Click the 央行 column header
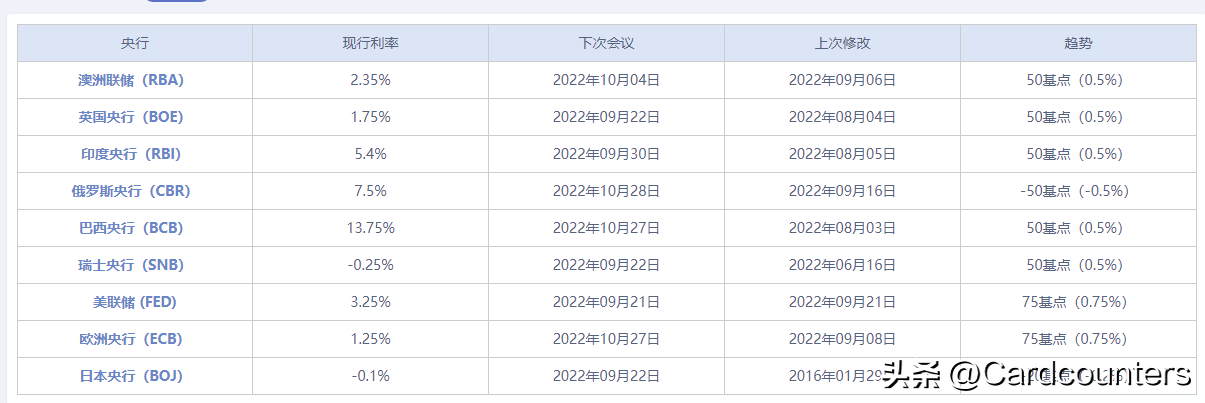Viewport: 1205px width, 403px height. [135, 44]
